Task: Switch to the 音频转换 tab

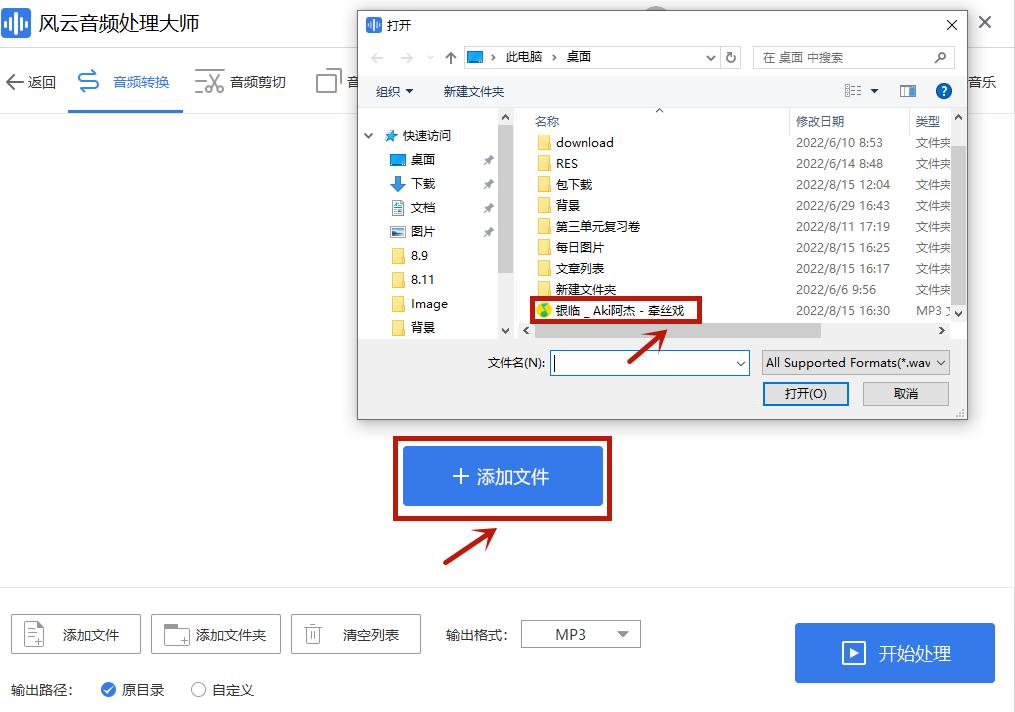Action: 125,81
